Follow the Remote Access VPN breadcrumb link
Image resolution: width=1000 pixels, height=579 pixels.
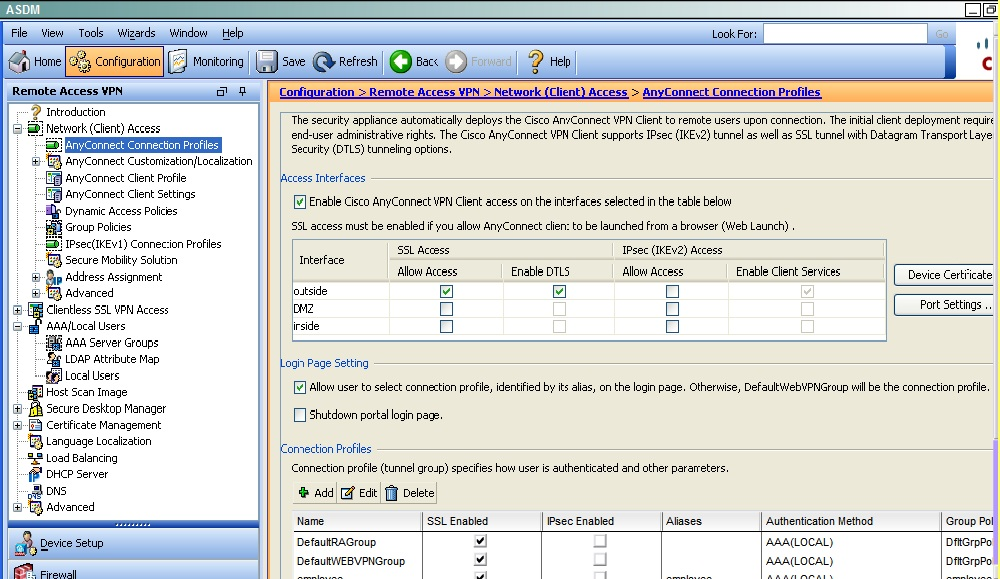(x=424, y=92)
